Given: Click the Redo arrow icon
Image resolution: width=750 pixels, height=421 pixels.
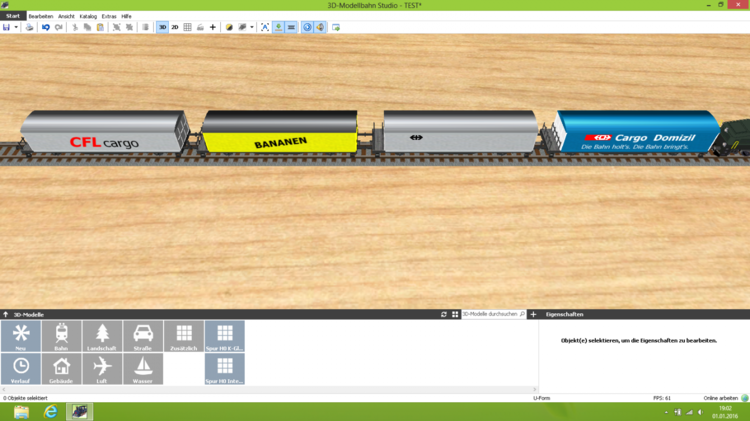Looking at the screenshot, I should point(58,27).
